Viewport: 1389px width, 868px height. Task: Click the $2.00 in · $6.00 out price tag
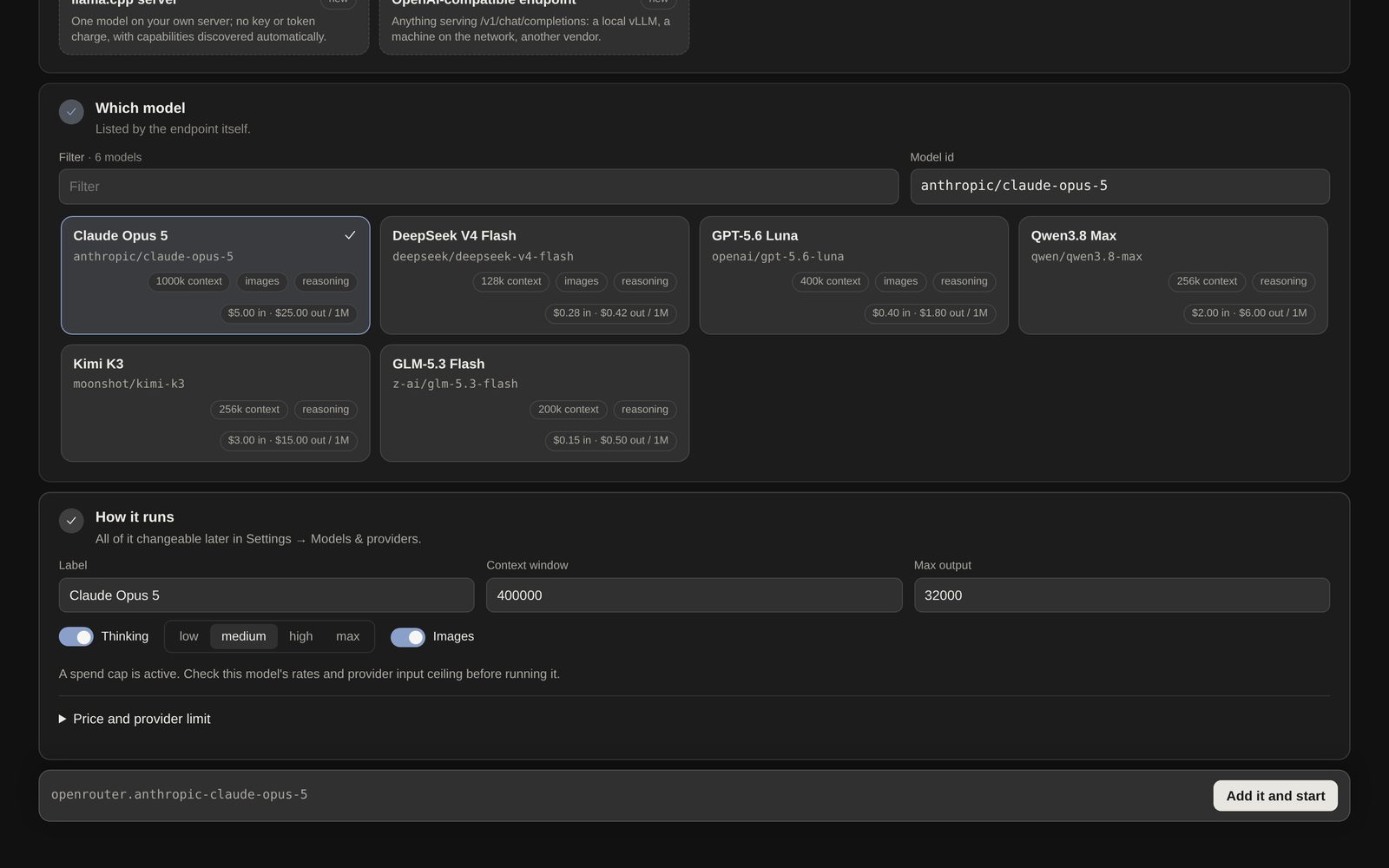point(1249,313)
